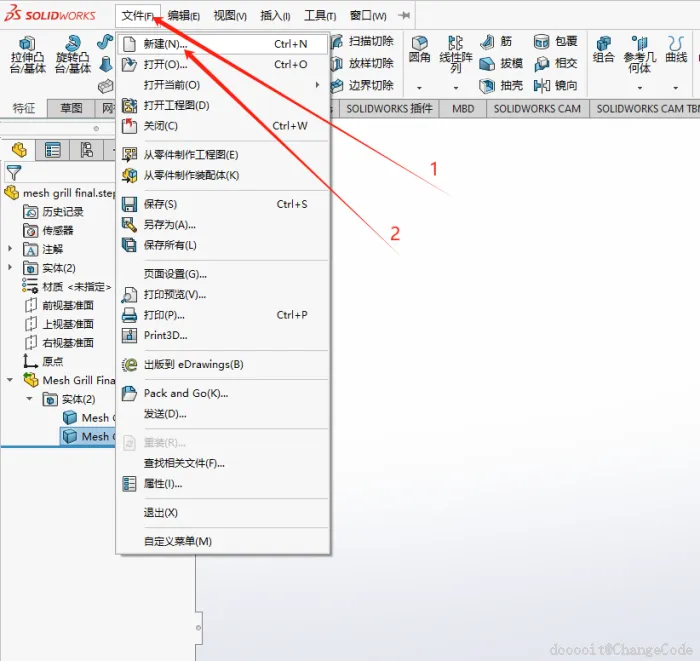Expand the 打开当前(O) submenu arrow
Viewport: 700px width, 661px height.
coord(317,84)
